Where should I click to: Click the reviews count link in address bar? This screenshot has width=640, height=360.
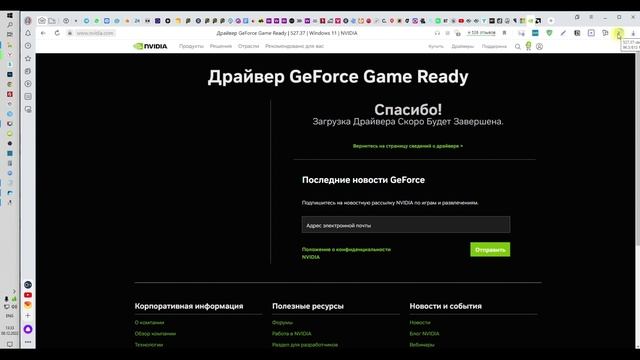[x=482, y=33]
